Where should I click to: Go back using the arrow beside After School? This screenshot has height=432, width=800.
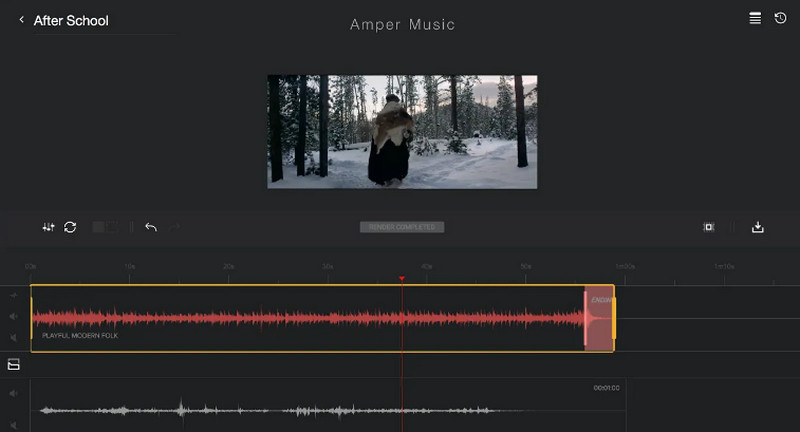click(21, 20)
